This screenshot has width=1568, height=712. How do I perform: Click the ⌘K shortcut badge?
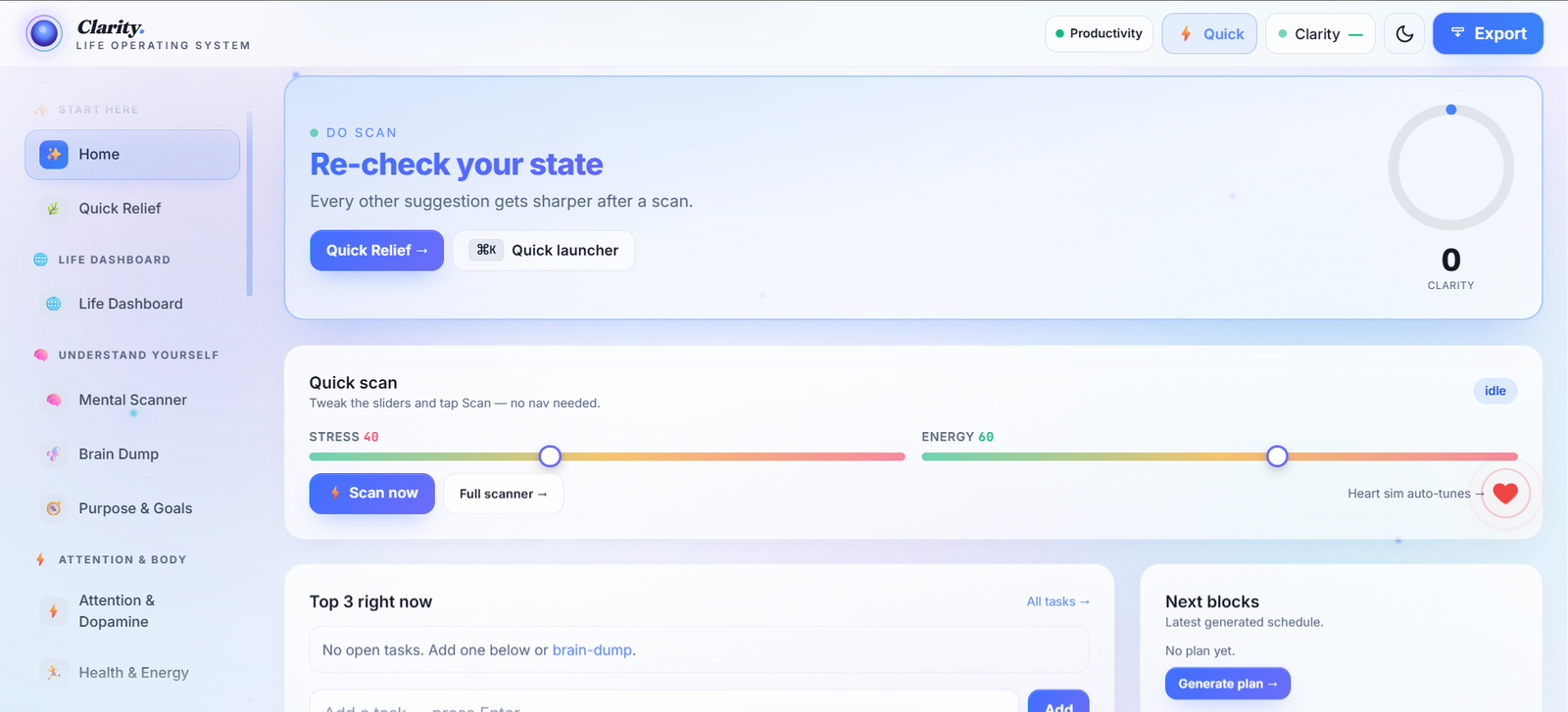[x=486, y=250]
